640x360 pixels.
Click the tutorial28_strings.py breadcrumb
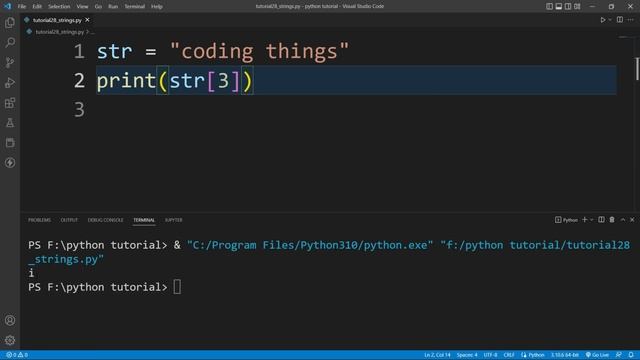click(59, 32)
